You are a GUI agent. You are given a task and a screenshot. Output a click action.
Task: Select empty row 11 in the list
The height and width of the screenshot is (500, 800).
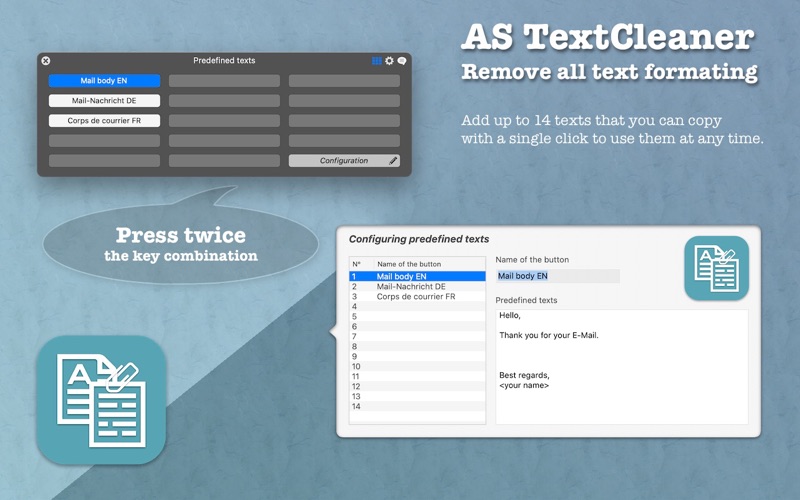[x=417, y=377]
